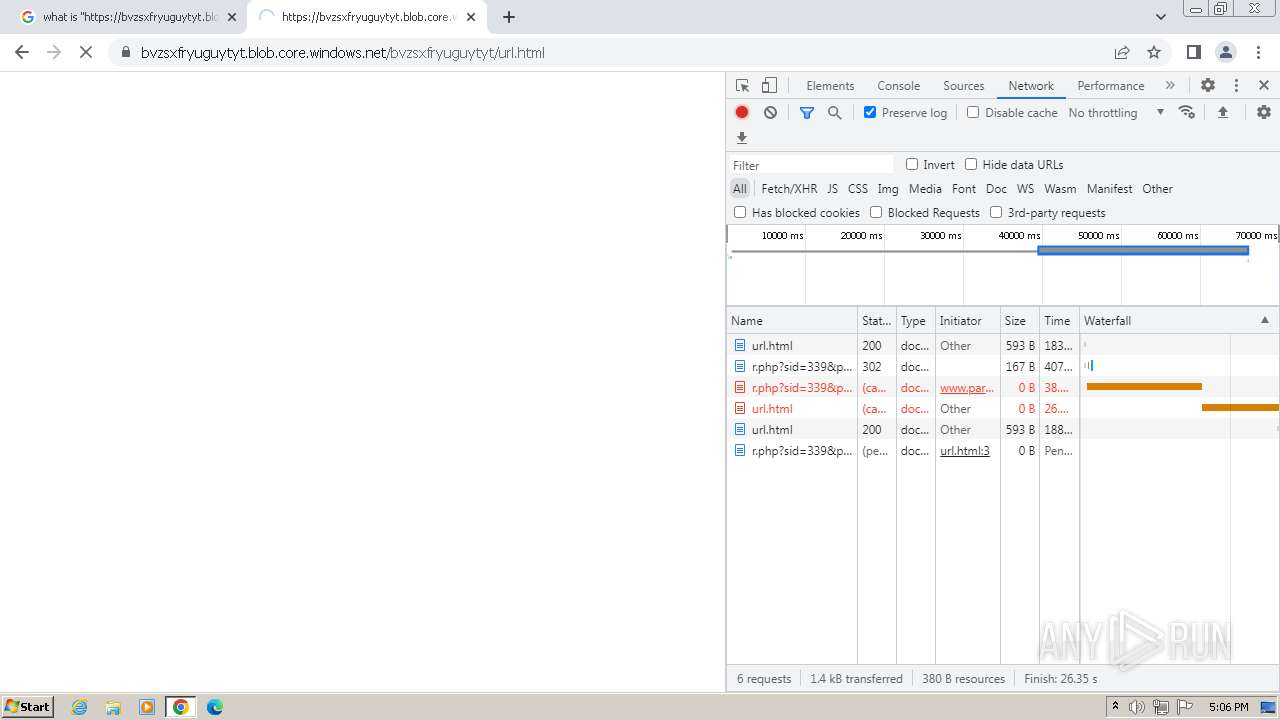Close the DevTools panel

click(x=1264, y=86)
